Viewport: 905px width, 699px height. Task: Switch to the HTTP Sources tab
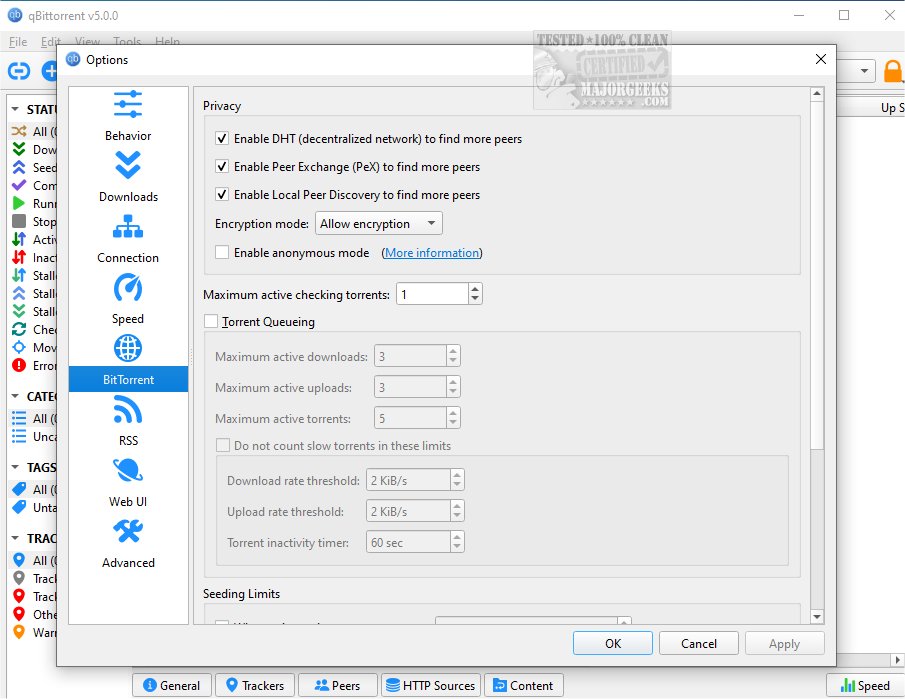tap(431, 685)
